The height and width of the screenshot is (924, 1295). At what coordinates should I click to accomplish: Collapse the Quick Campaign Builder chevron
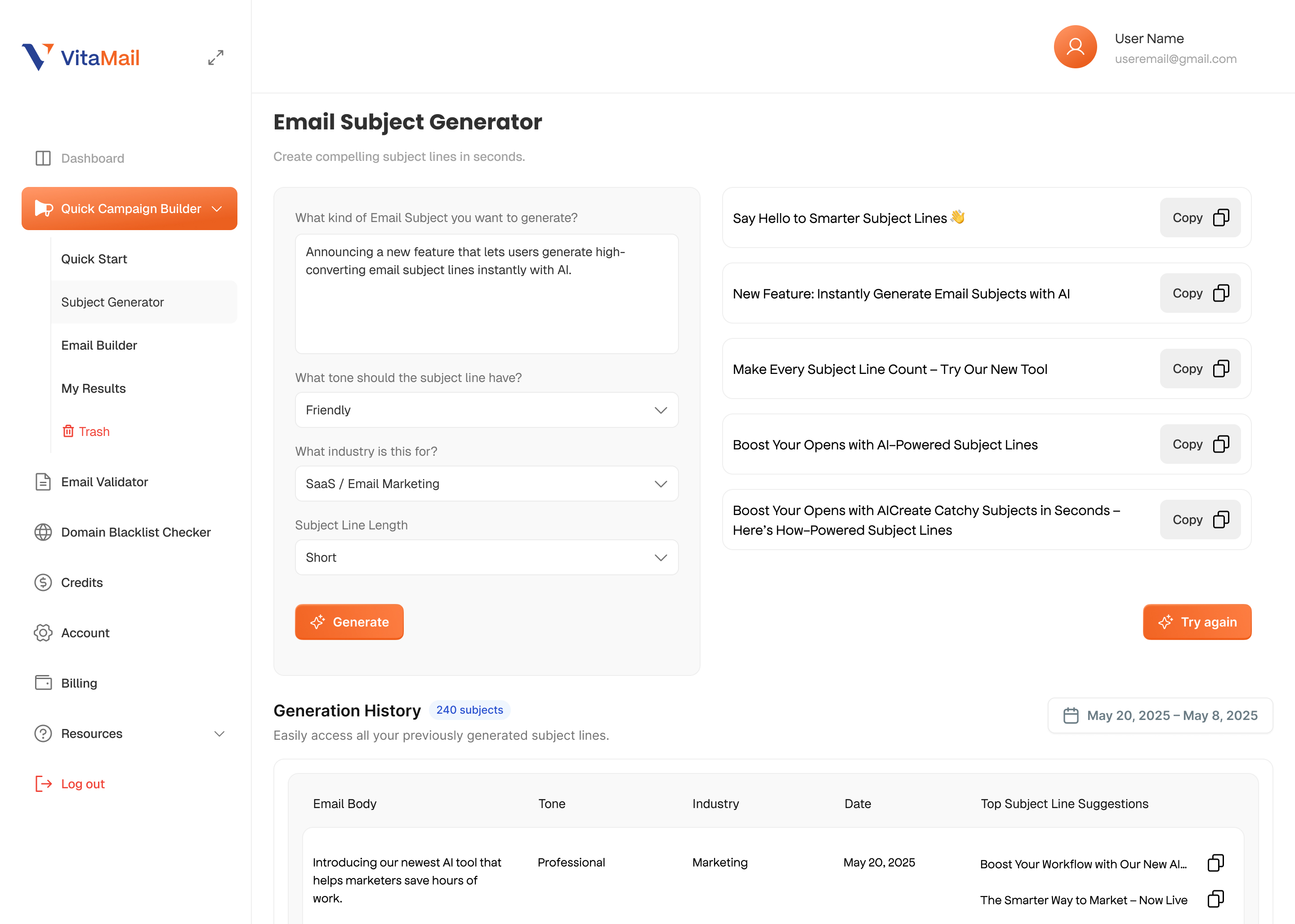(x=217, y=209)
